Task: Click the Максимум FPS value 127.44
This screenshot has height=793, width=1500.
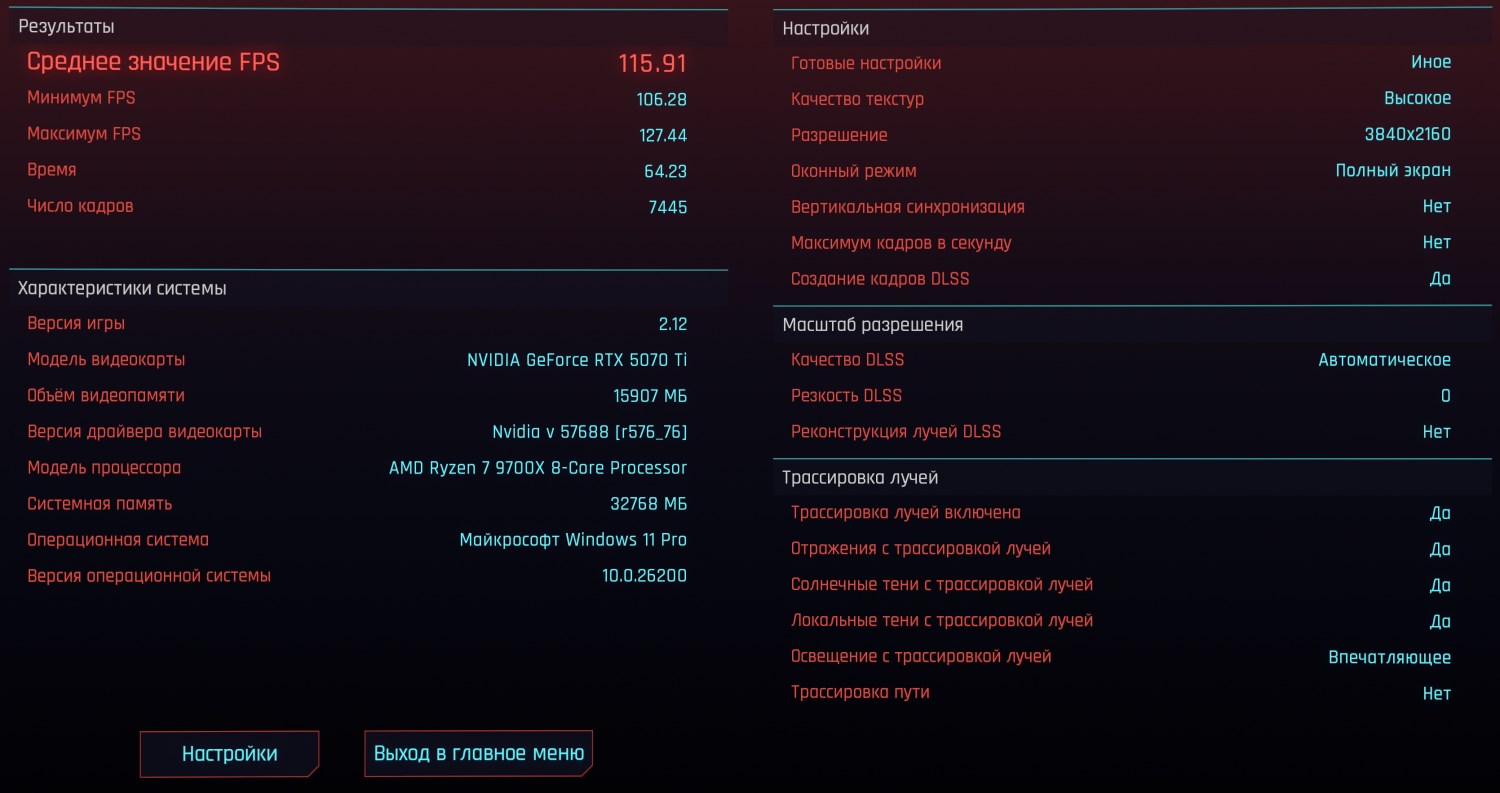Action: point(662,135)
